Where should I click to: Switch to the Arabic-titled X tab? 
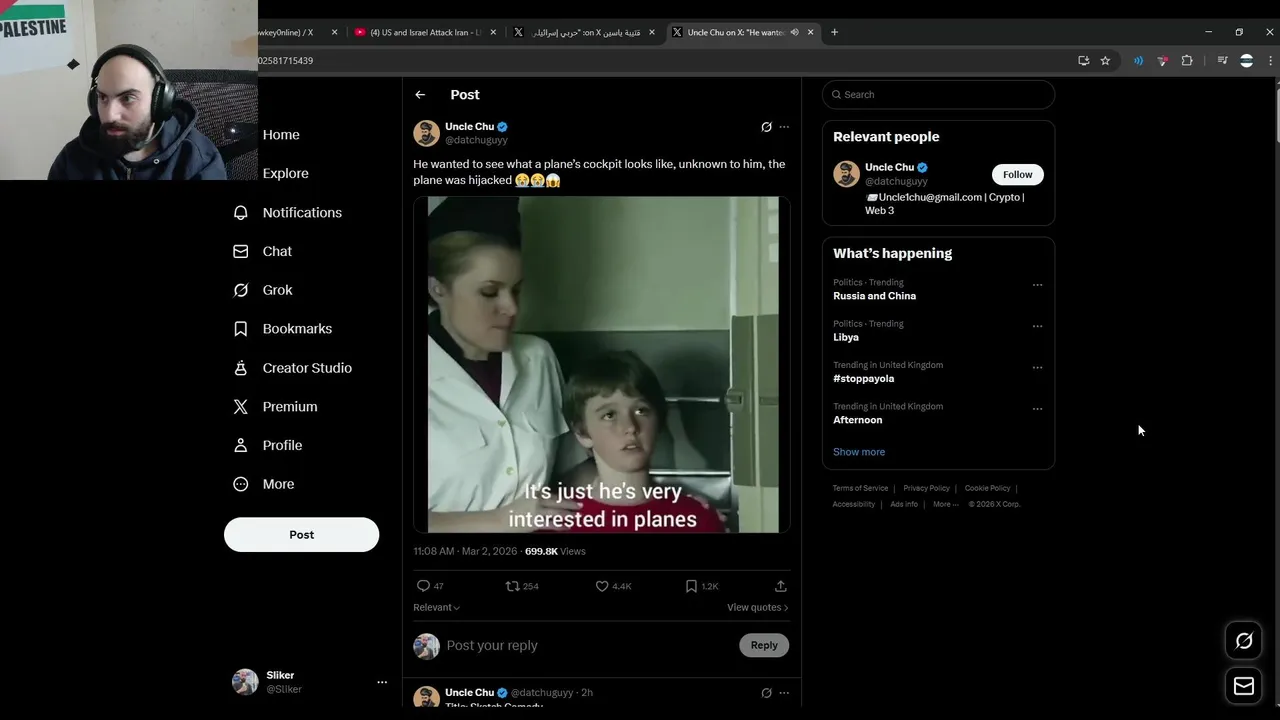[585, 32]
